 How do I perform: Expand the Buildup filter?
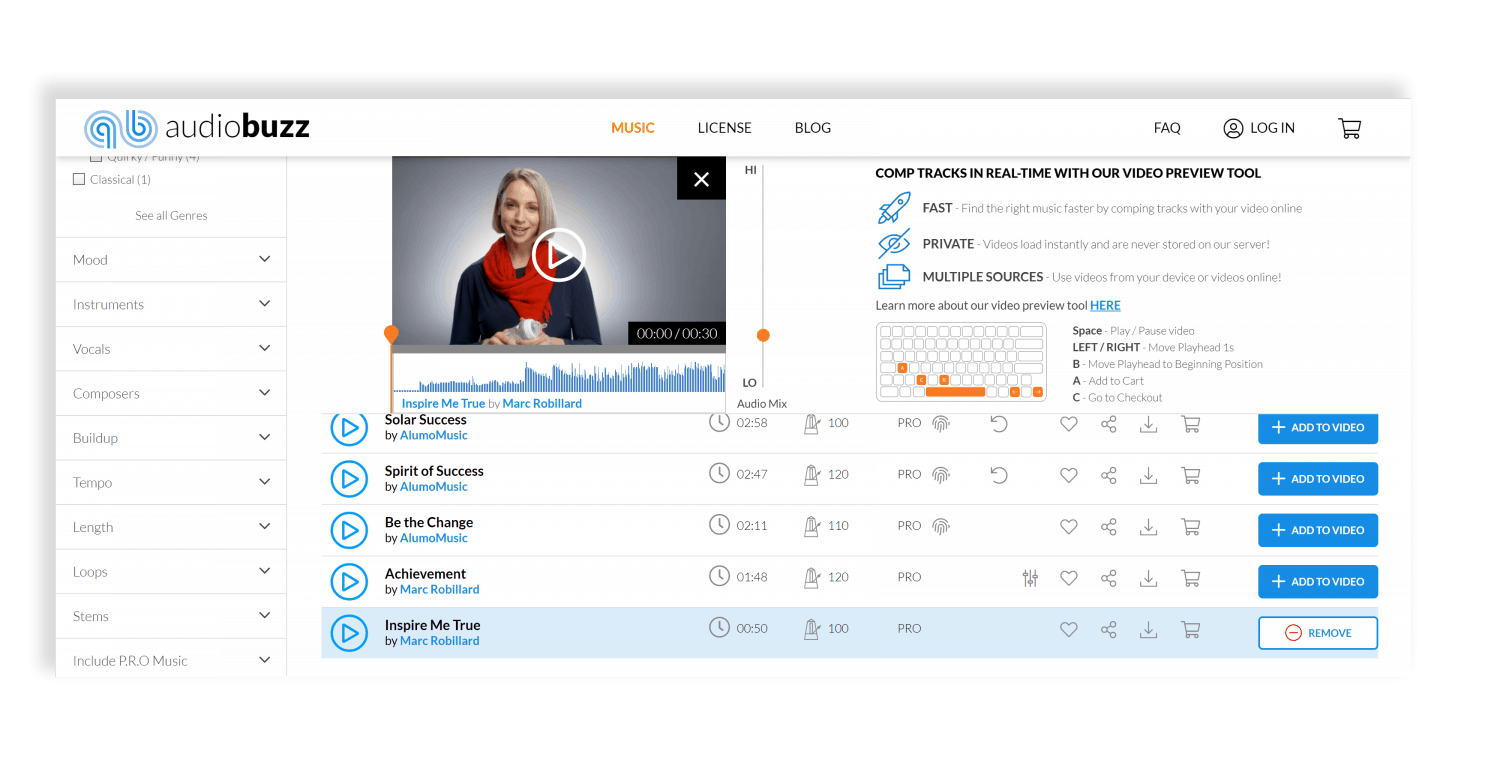[x=171, y=438]
